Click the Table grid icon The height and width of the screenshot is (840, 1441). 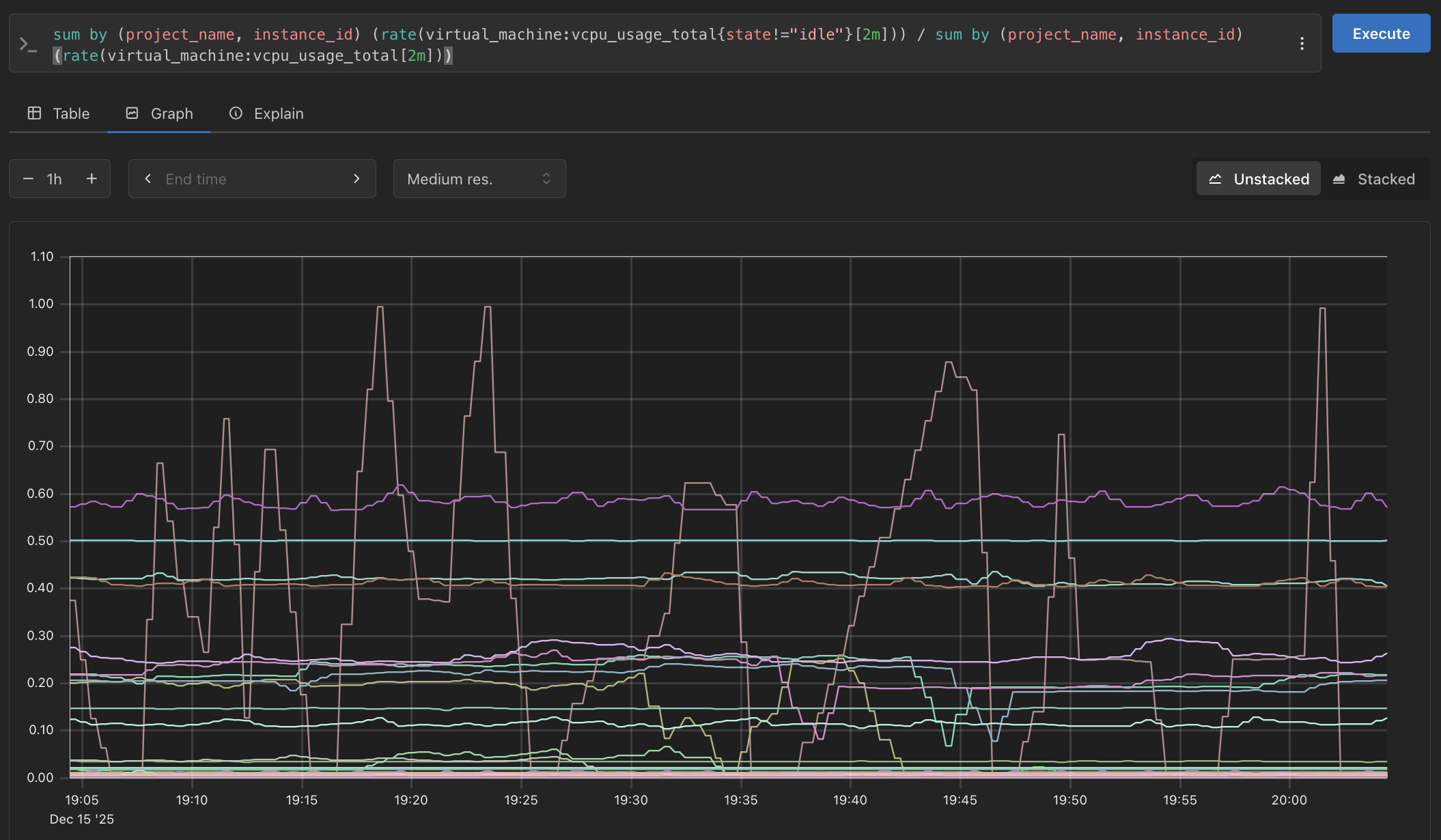tap(34, 113)
